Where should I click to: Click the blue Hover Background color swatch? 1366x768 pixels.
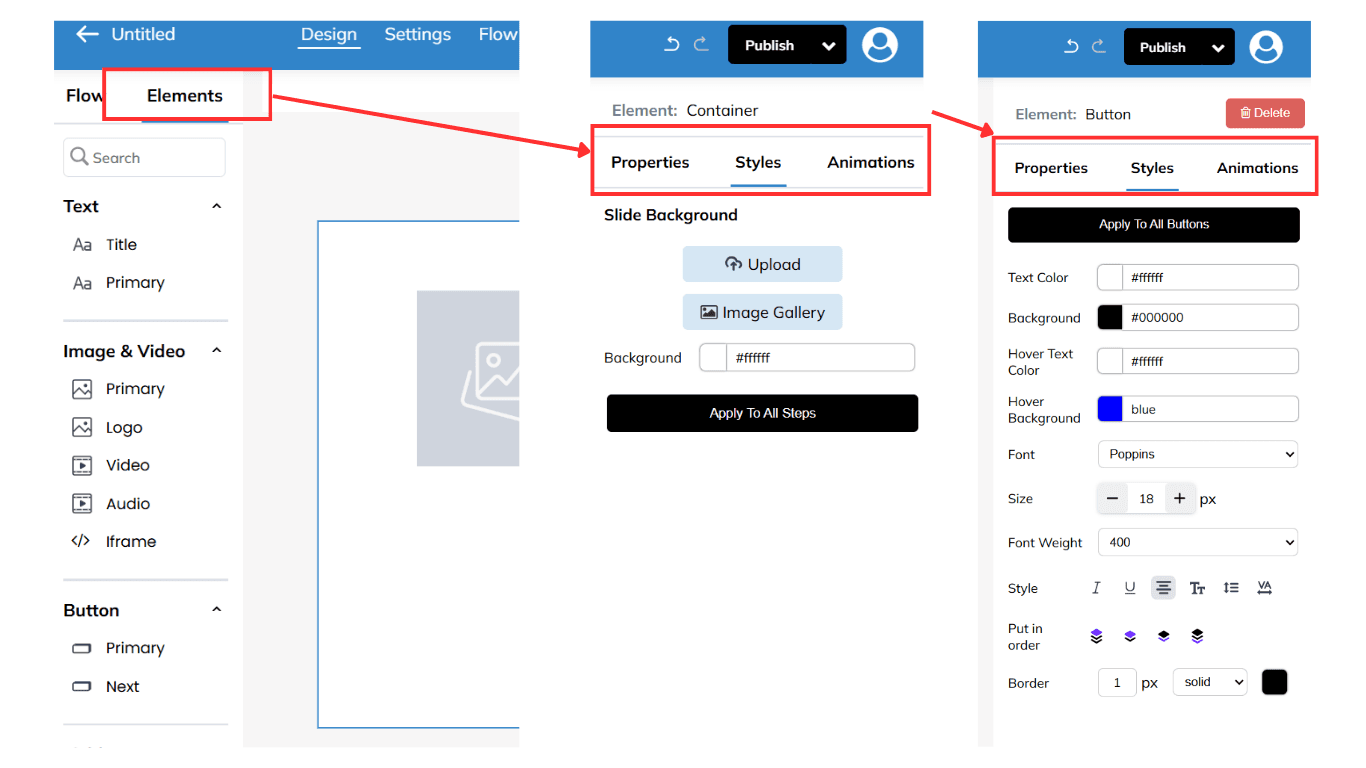1110,409
